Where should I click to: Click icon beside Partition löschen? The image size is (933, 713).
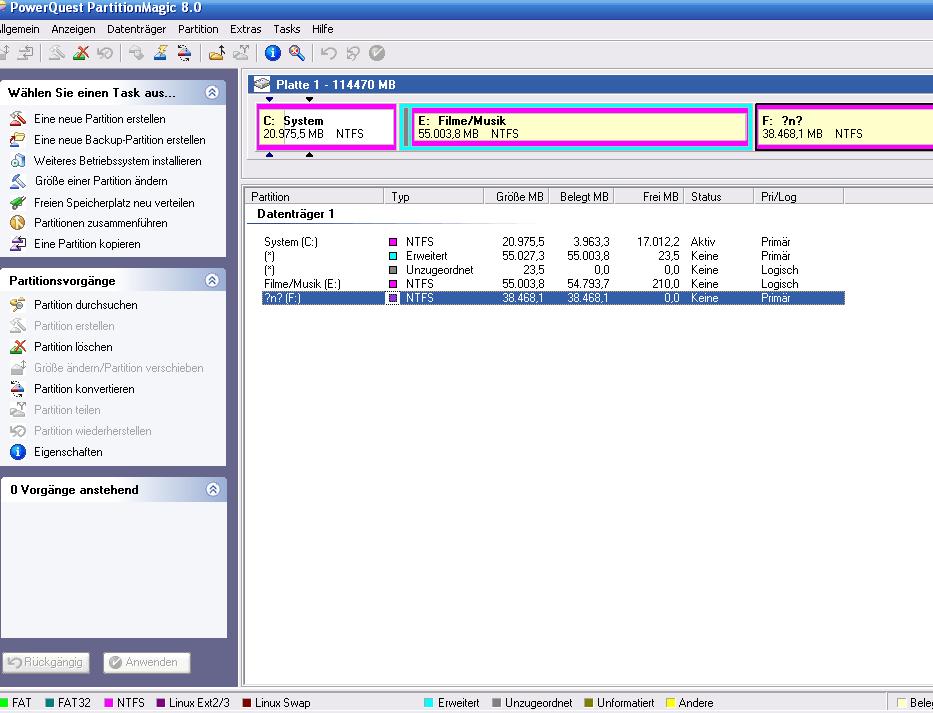18,346
